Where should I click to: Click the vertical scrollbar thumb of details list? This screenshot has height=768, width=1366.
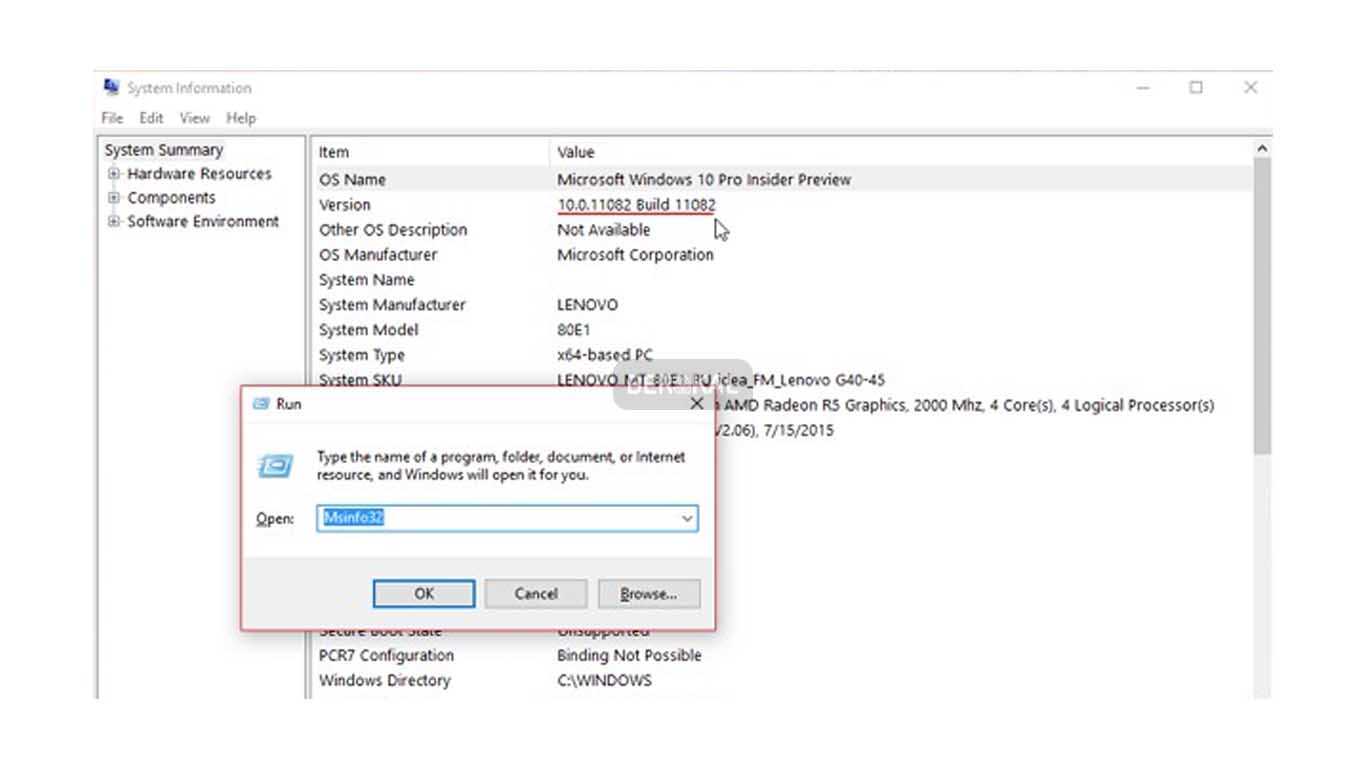point(1262,305)
